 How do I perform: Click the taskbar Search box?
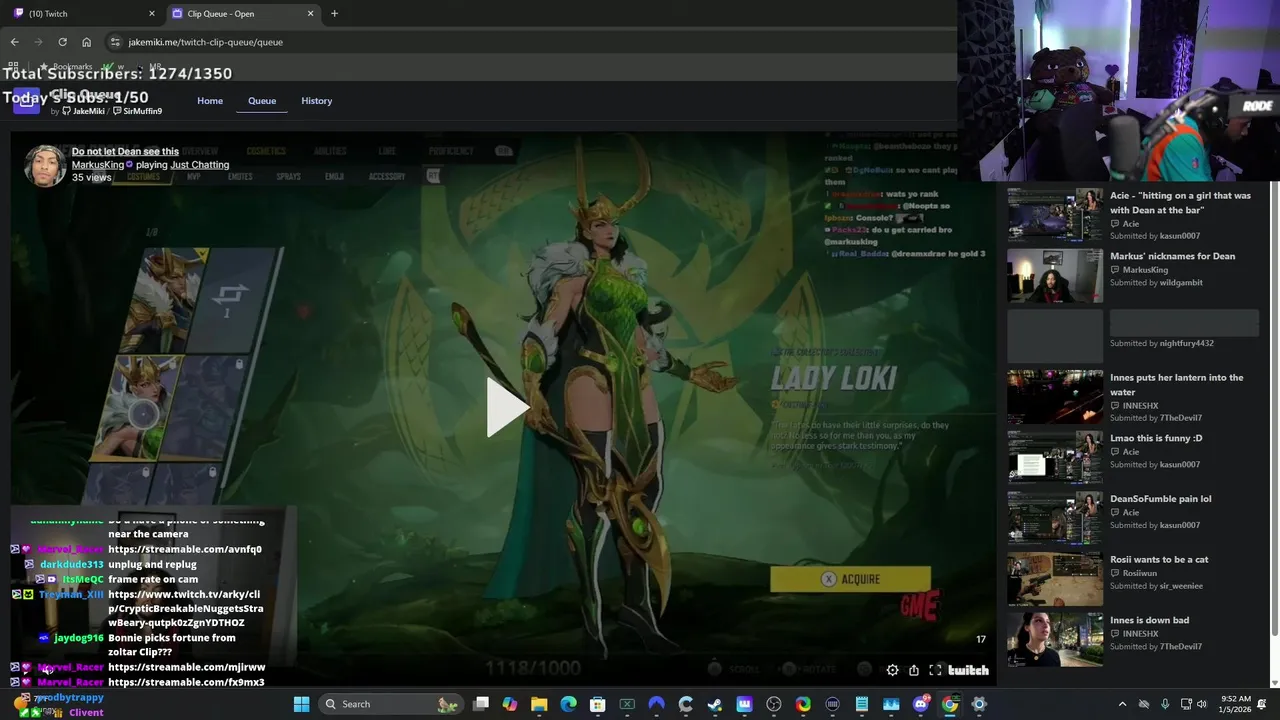[x=390, y=704]
